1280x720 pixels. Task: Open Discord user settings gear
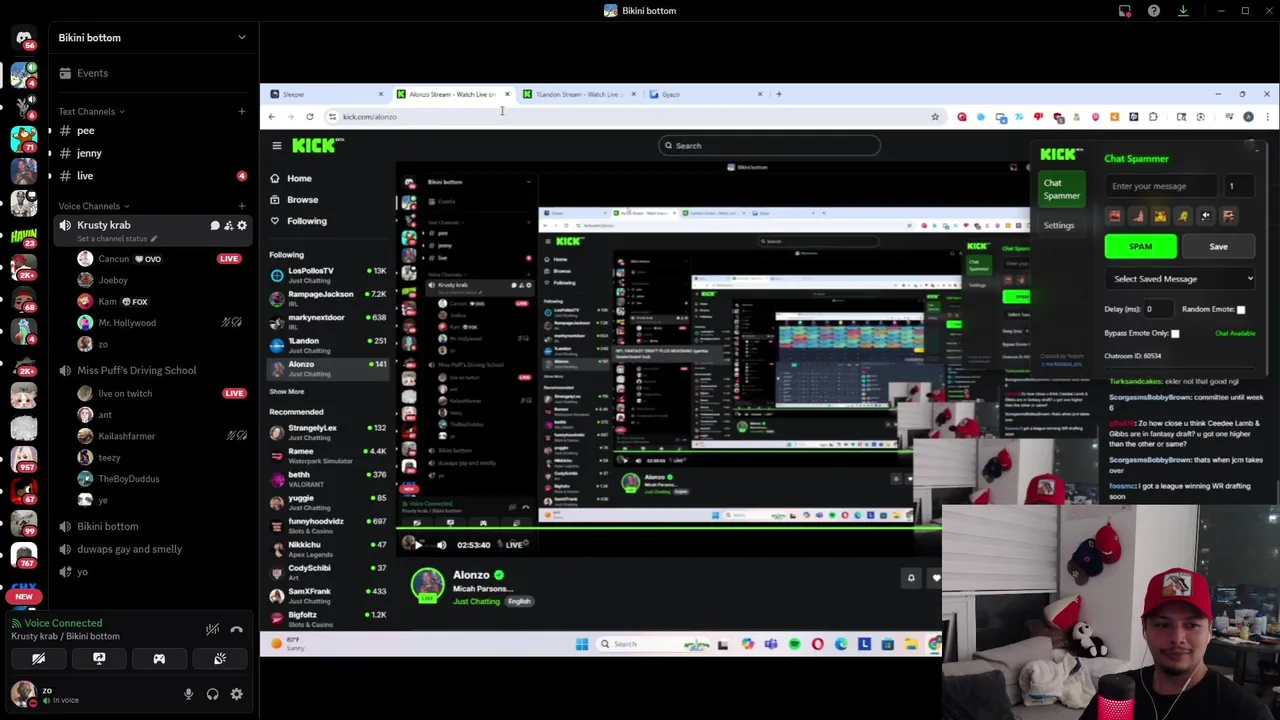coord(237,694)
